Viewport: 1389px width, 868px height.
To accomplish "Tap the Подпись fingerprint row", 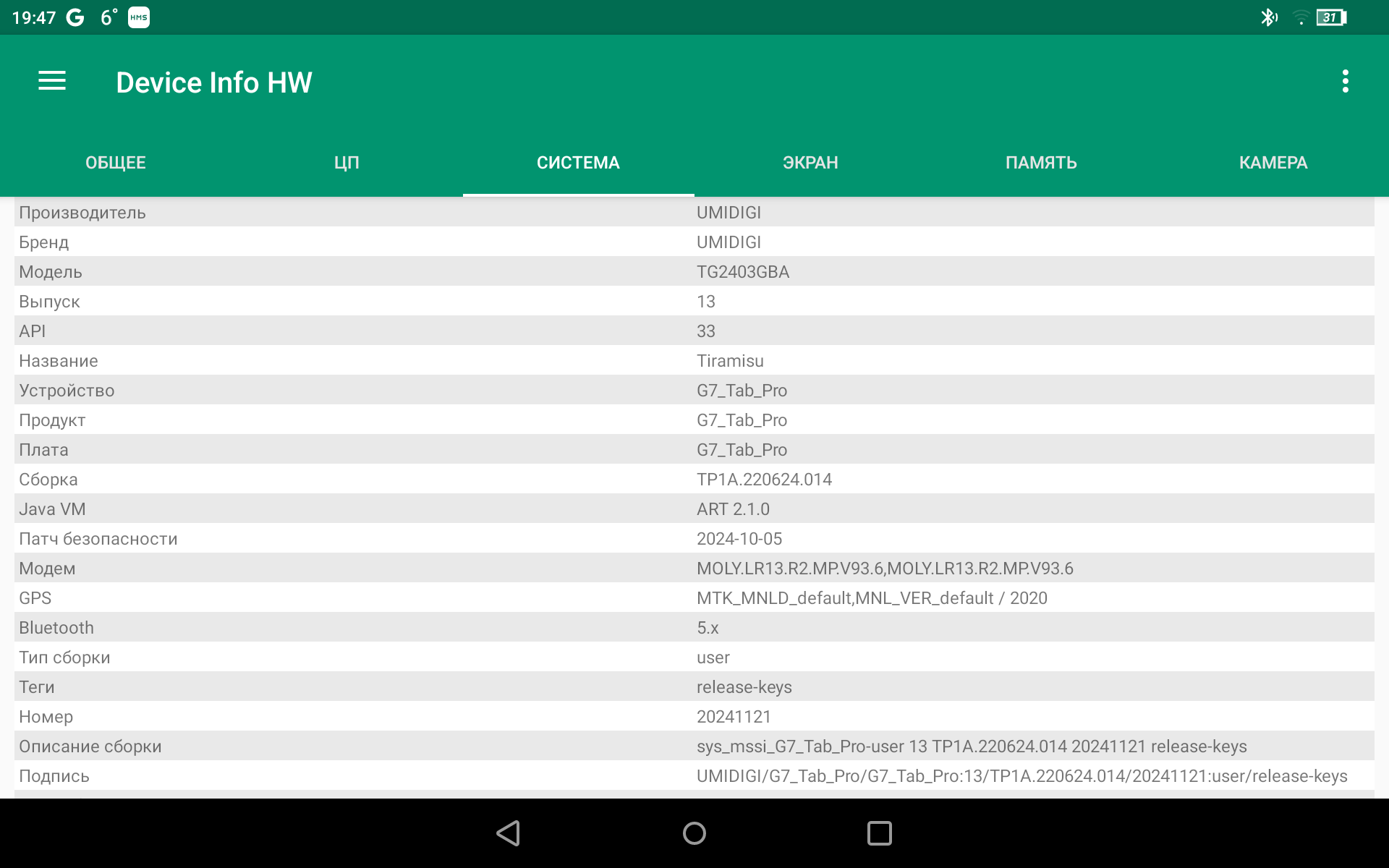I will coord(694,776).
